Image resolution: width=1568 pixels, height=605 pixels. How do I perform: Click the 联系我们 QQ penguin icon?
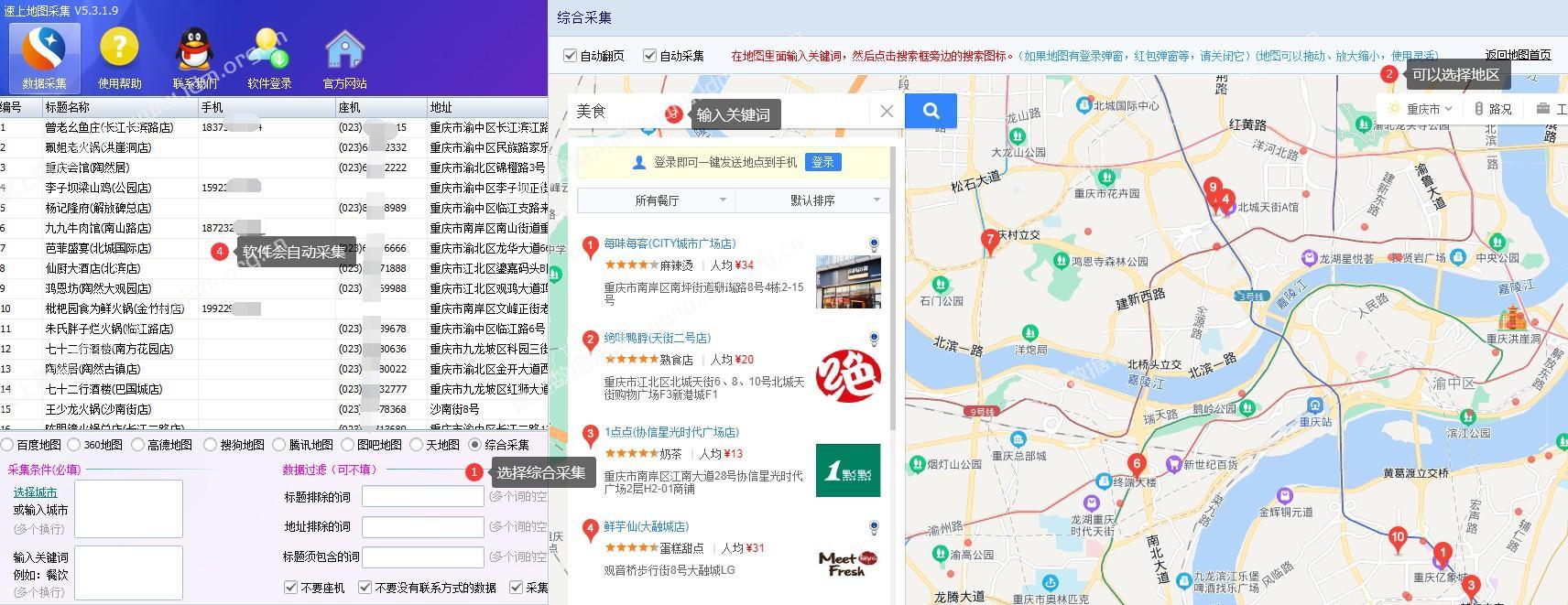(194, 58)
